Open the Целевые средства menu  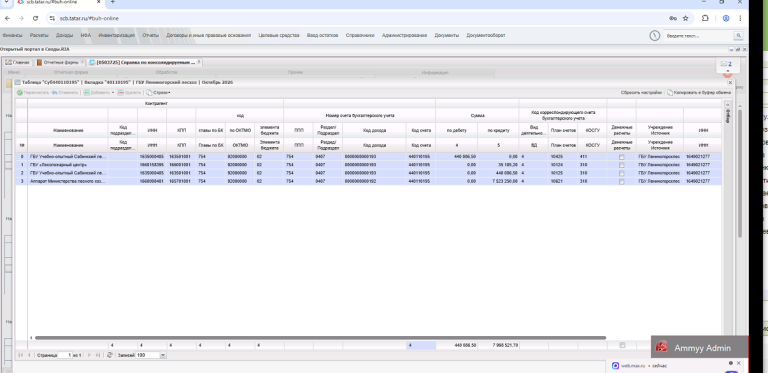(279, 35)
